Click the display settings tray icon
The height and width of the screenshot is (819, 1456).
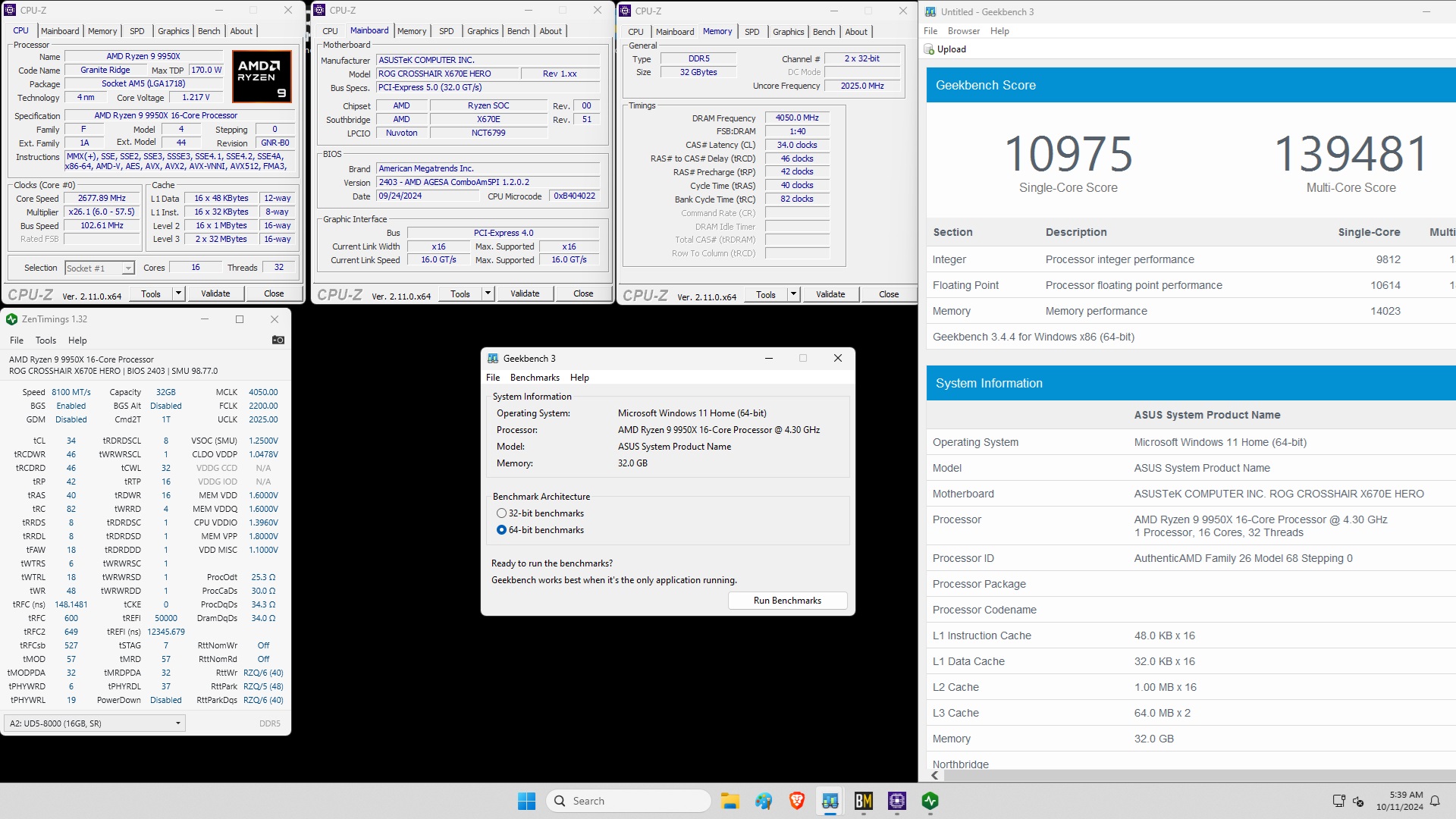[x=1338, y=801]
